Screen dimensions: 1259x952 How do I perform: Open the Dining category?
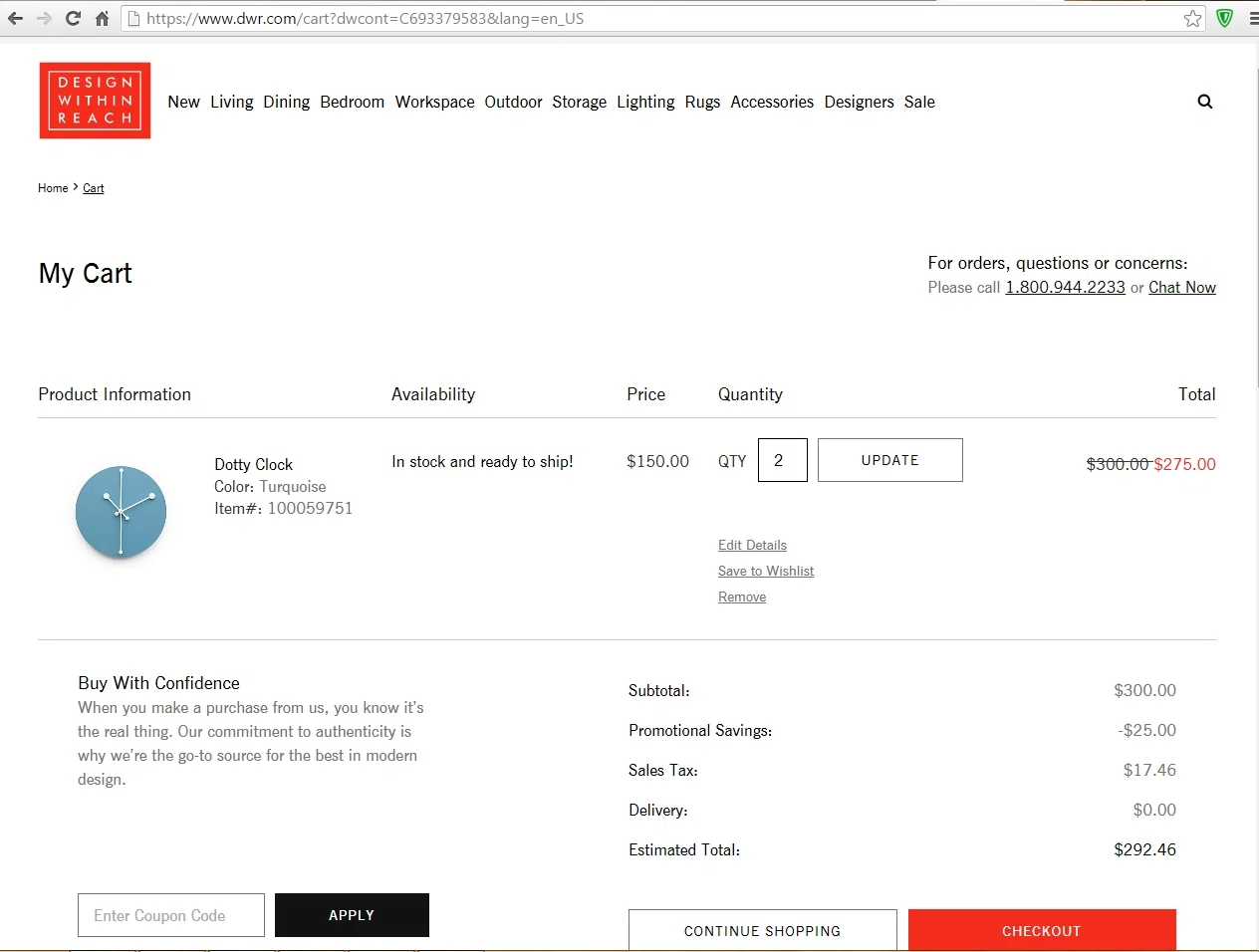[287, 102]
